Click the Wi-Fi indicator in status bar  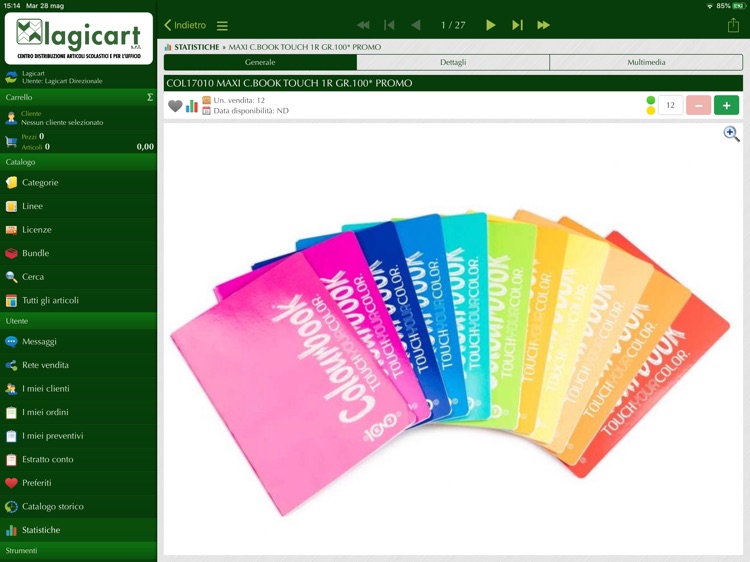710,6
